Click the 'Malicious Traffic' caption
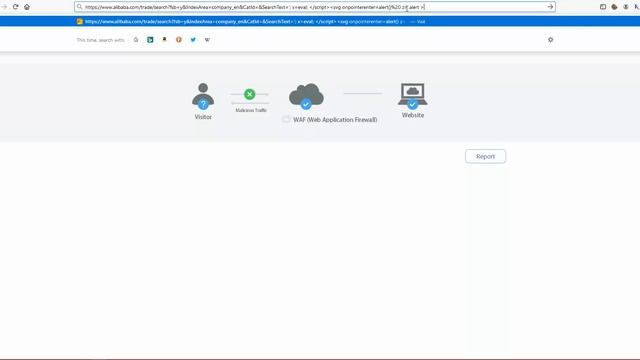This screenshot has height=360, width=640. 251,110
